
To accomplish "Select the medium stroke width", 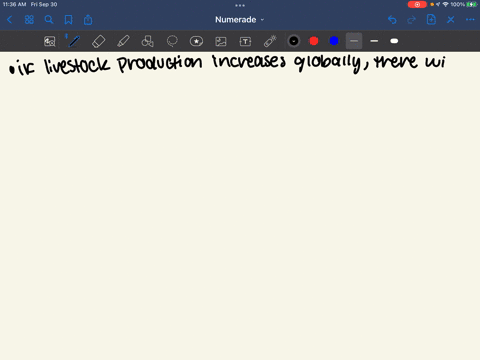I will 374,41.
